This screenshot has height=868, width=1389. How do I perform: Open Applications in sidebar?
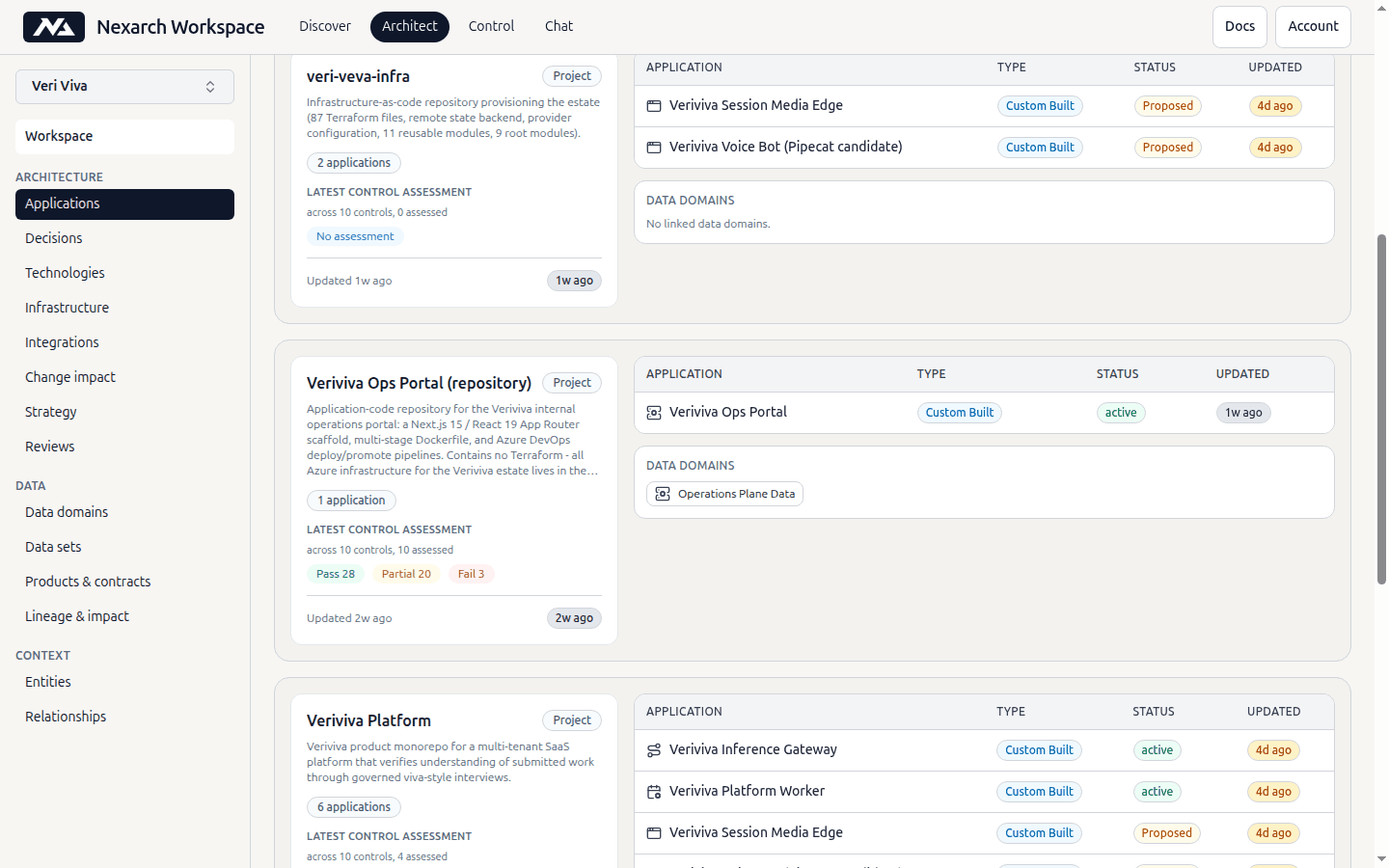[x=124, y=204]
